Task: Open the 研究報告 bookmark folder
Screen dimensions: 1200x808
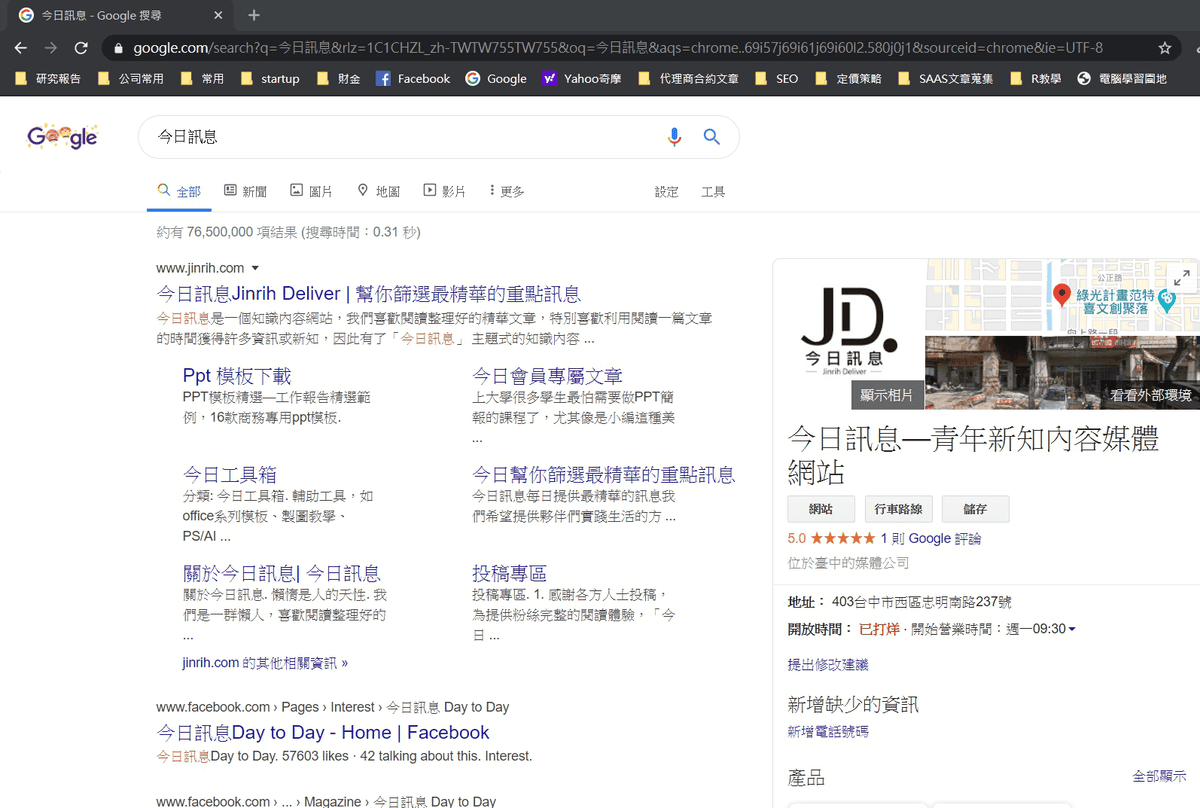Action: [49, 78]
